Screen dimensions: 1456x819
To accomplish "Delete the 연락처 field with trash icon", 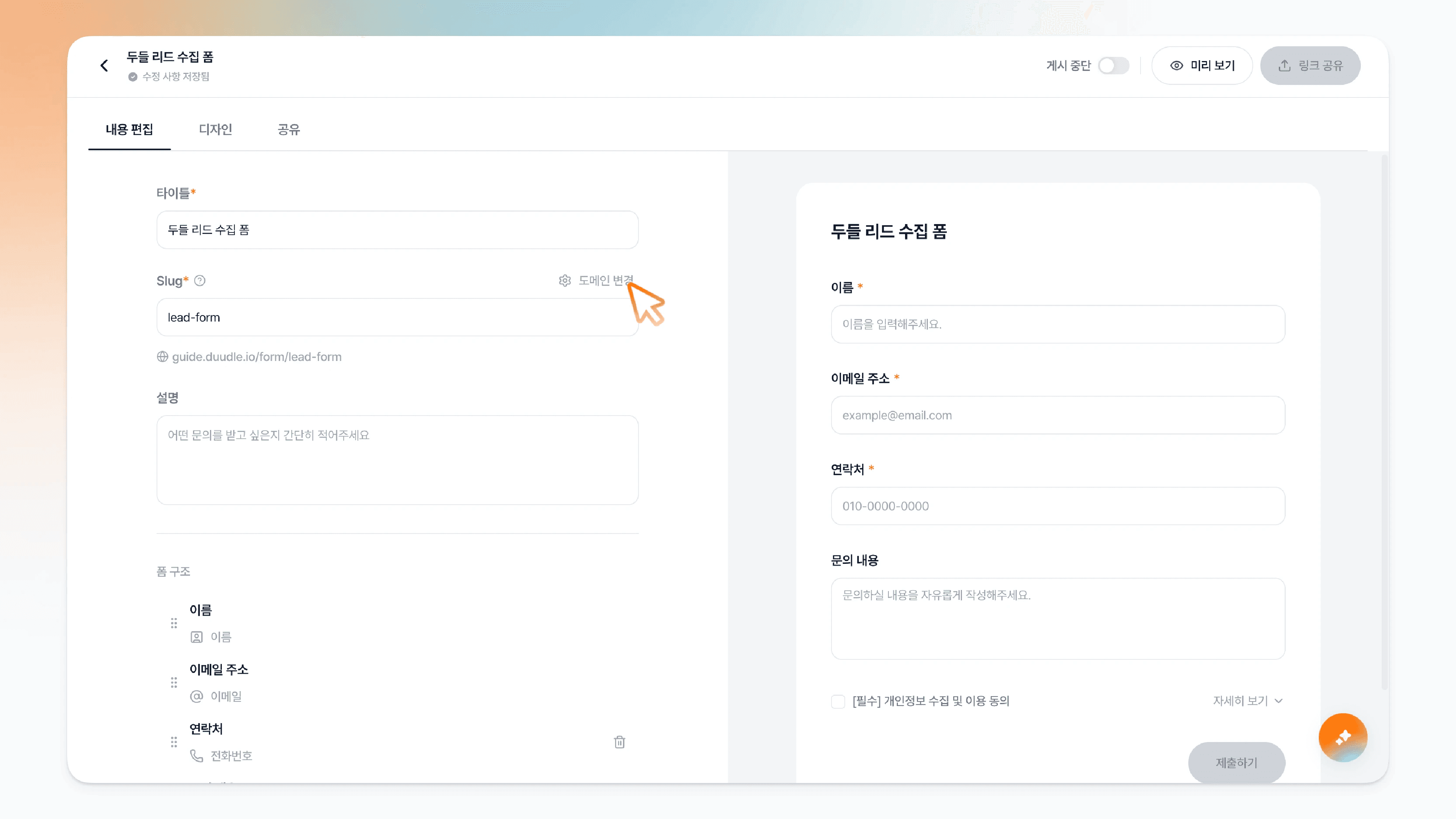I will point(620,742).
